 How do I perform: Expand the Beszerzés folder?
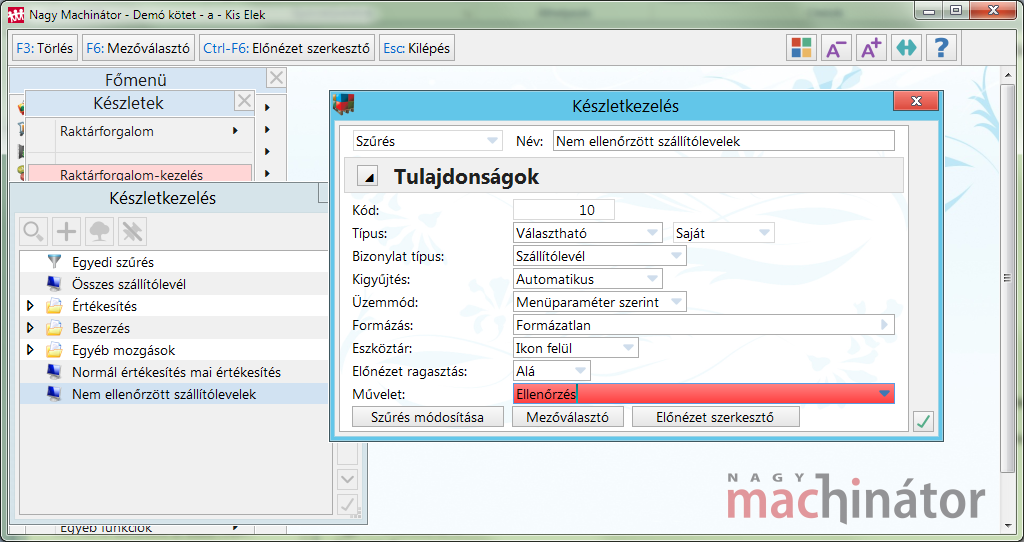(29, 328)
